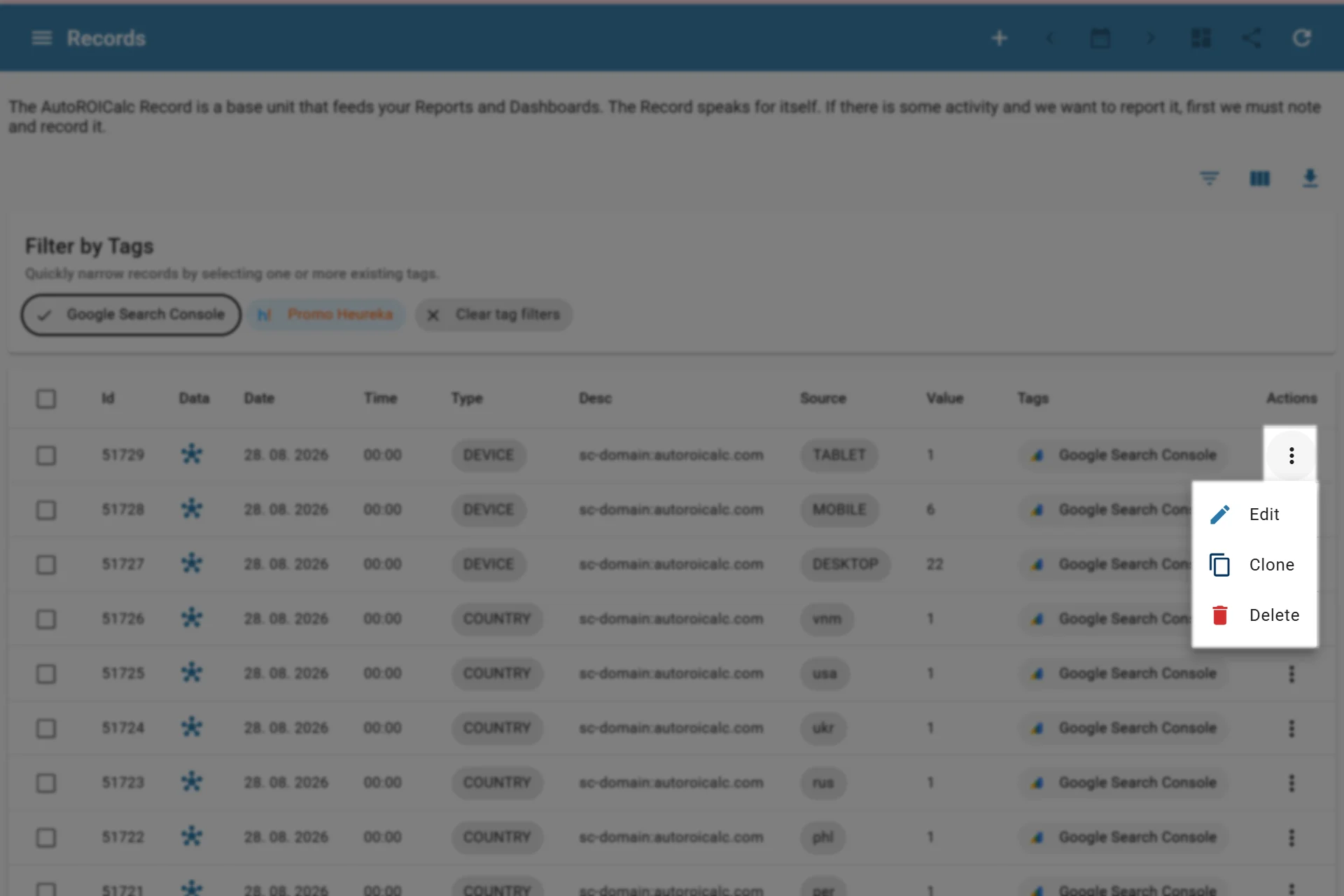Viewport: 1344px width, 896px height.
Task: Click Clear tag filters button
Action: tap(494, 315)
